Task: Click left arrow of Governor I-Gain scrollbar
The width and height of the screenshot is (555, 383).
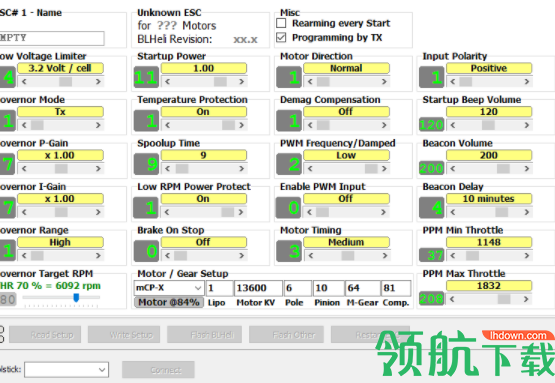Action: coord(24,212)
